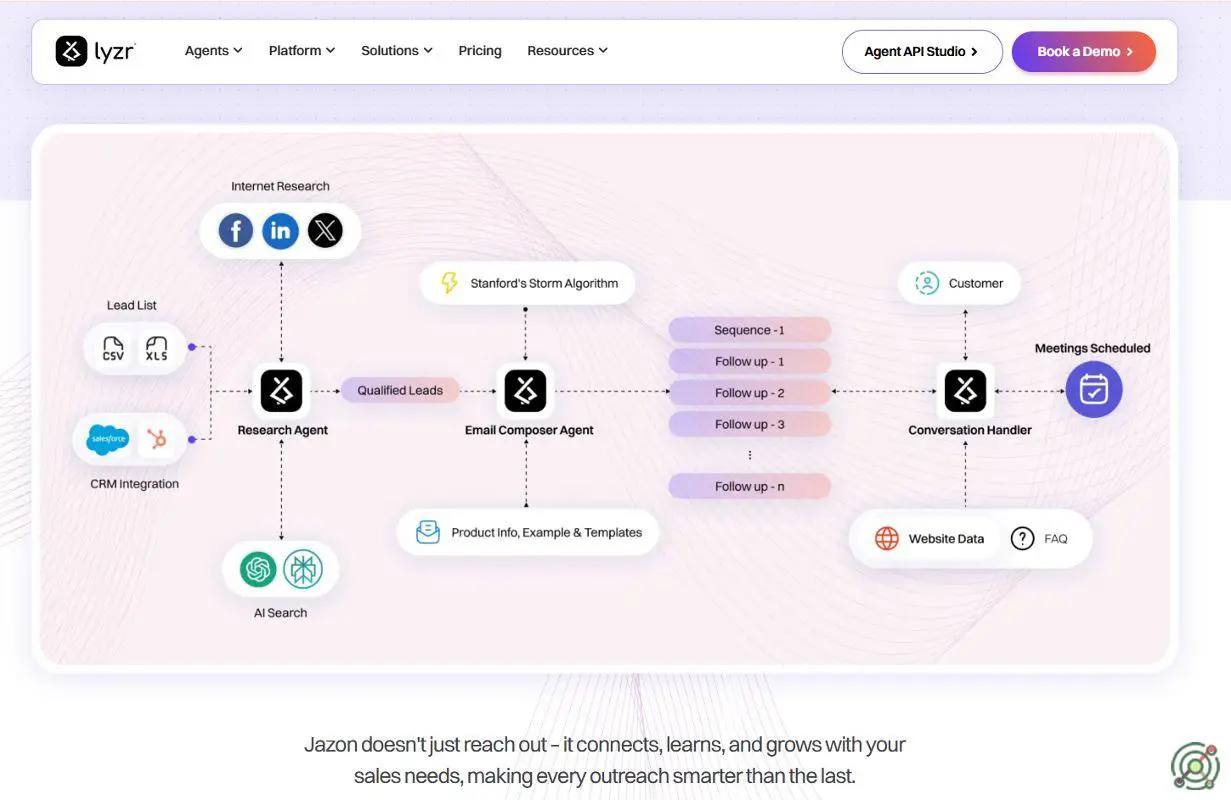Go to the Pricing page
Viewport: 1231px width, 800px height.
point(480,51)
